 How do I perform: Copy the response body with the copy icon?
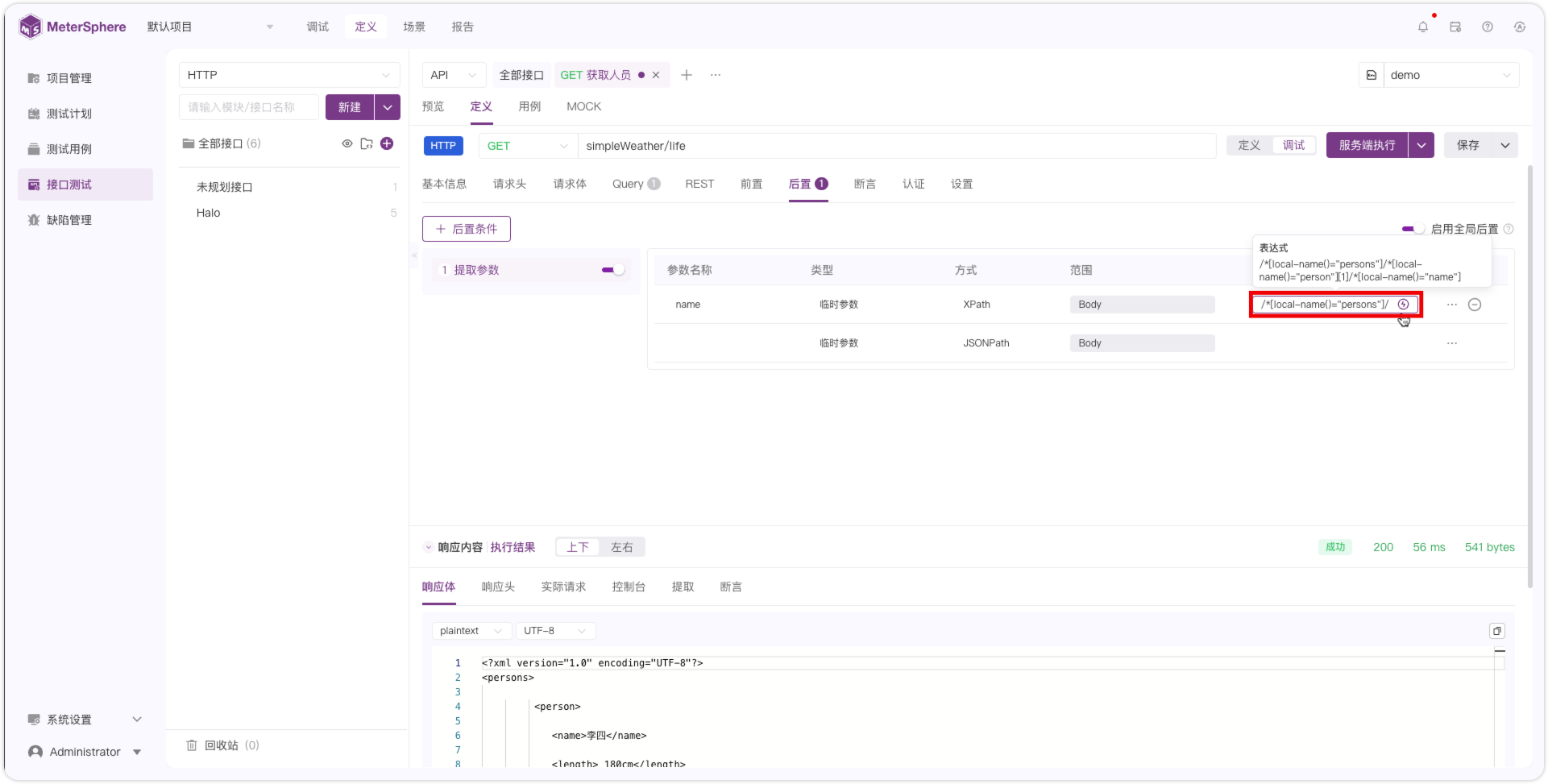pos(1497,631)
